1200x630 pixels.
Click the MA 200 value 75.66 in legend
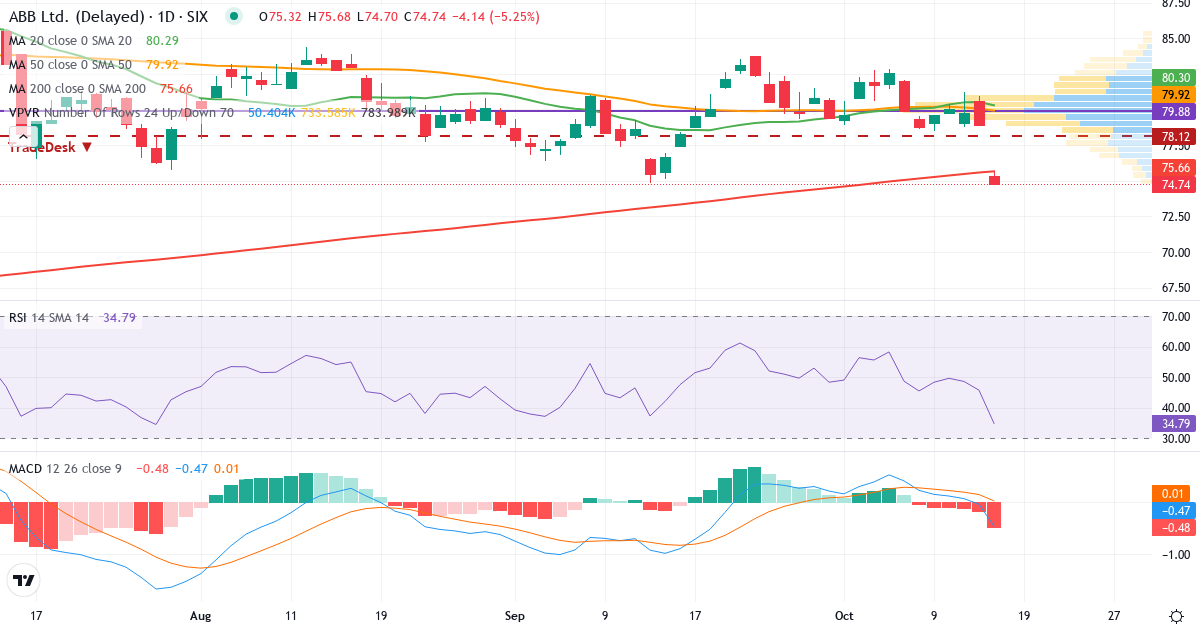tap(176, 88)
